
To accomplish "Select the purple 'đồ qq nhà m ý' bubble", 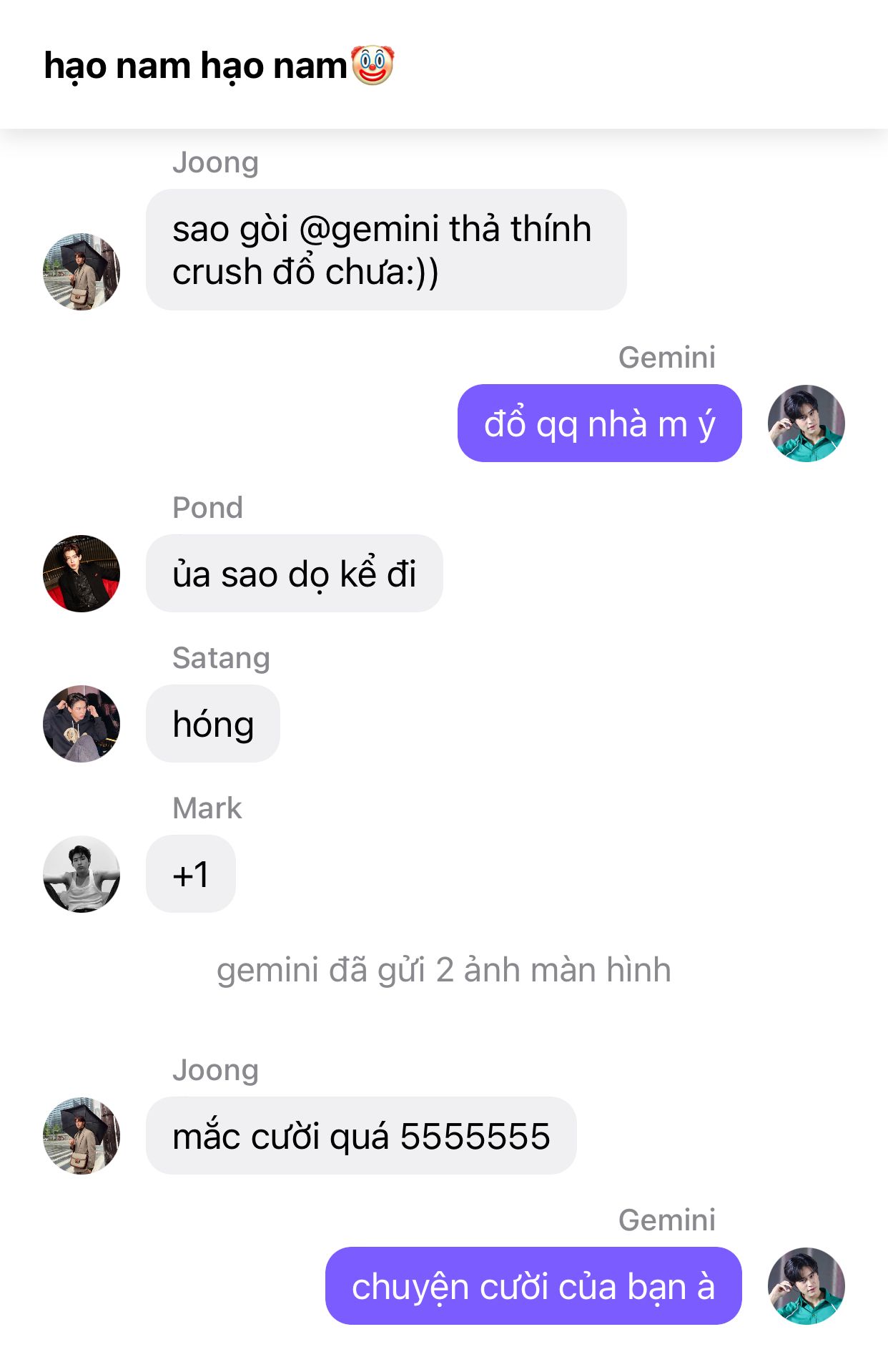I will (x=600, y=423).
